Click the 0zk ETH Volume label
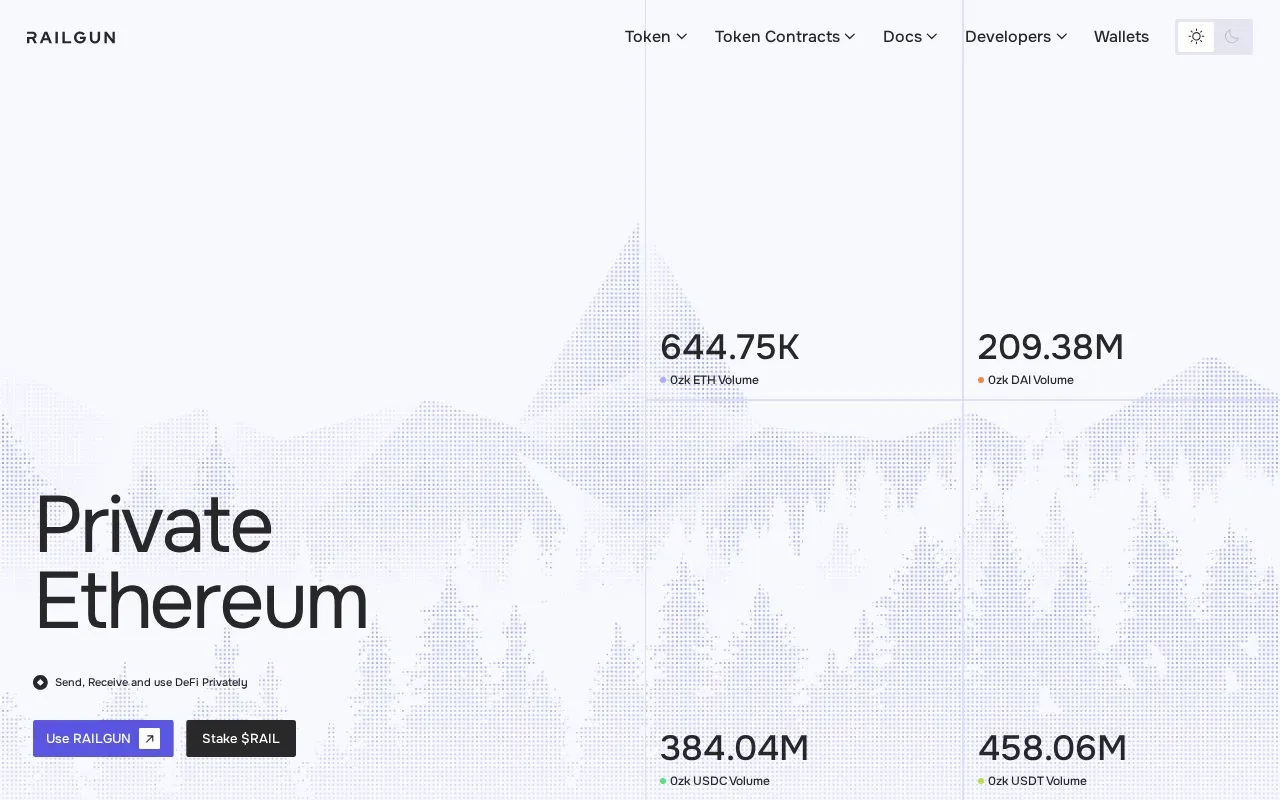The height and width of the screenshot is (800, 1280). click(714, 380)
